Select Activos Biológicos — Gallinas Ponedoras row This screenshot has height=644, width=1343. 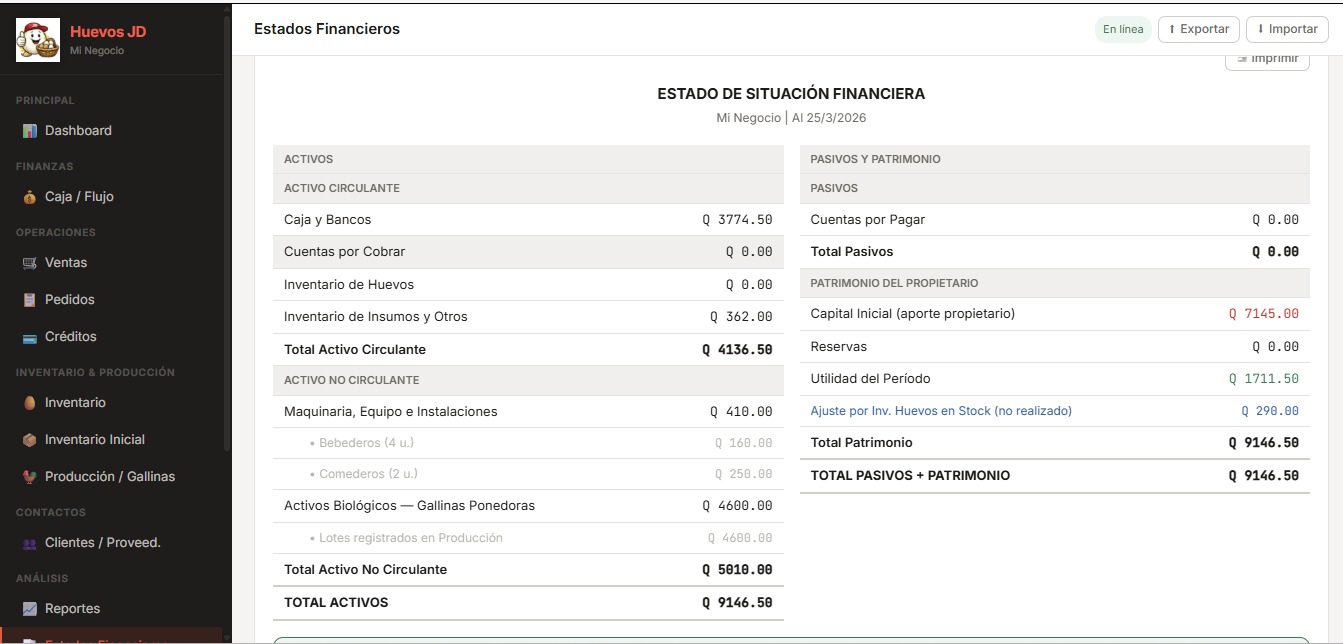pos(527,506)
